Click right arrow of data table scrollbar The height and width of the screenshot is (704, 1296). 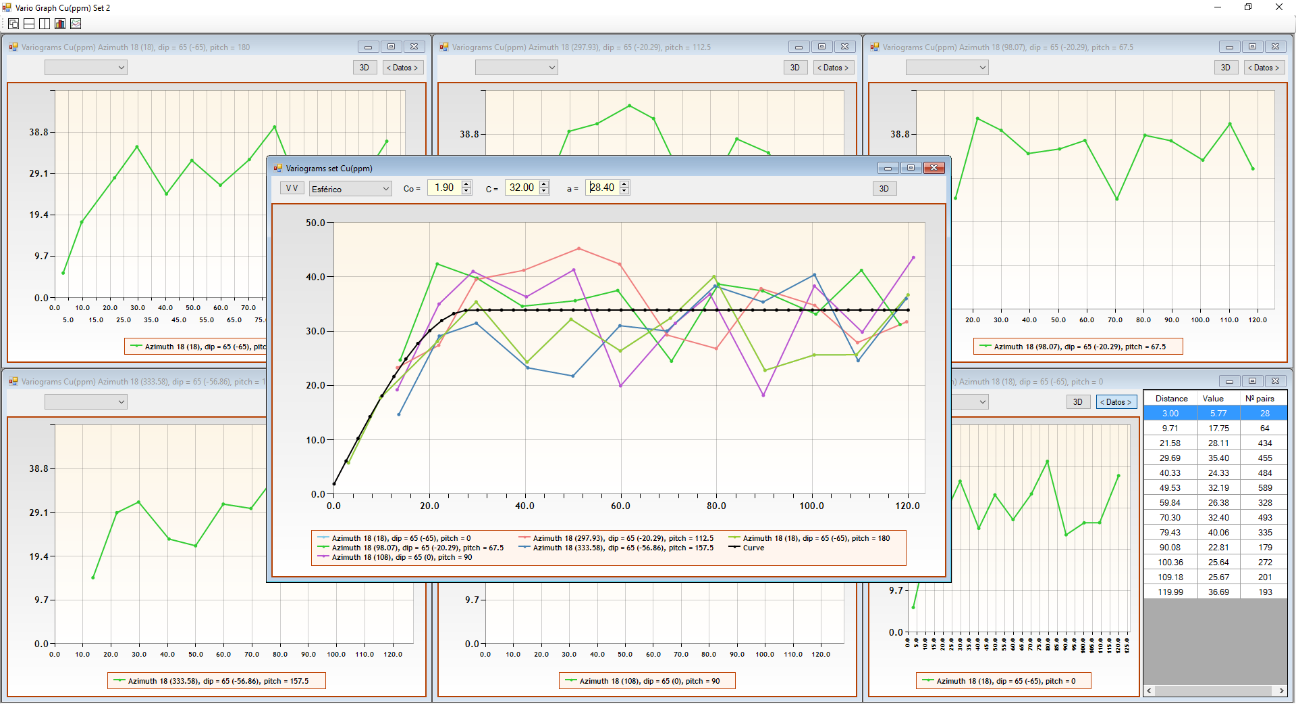coord(1280,691)
